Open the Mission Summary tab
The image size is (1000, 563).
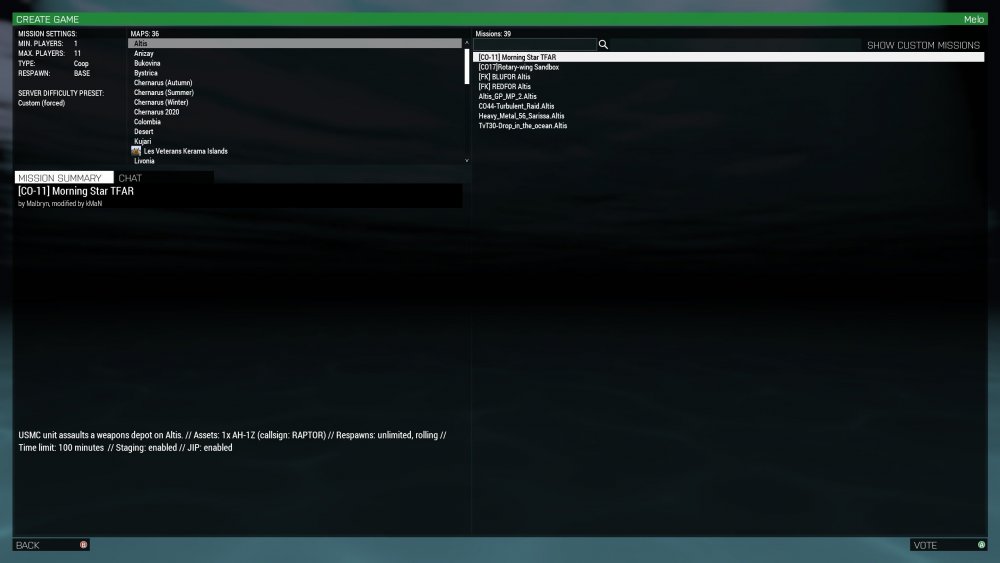[60, 178]
